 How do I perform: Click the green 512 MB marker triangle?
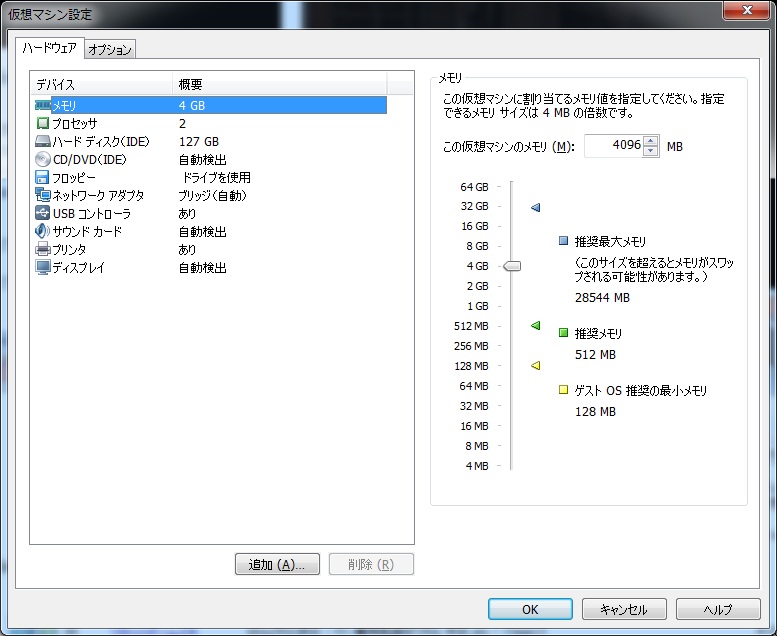coord(536,326)
